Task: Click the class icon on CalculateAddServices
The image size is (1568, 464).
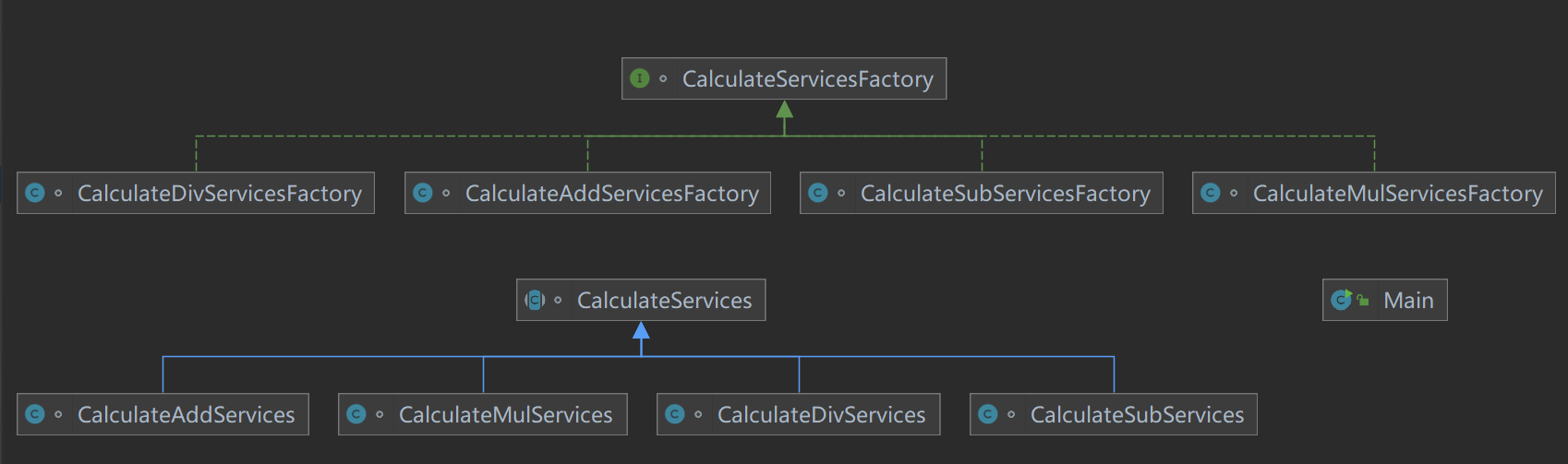Action: (x=35, y=414)
